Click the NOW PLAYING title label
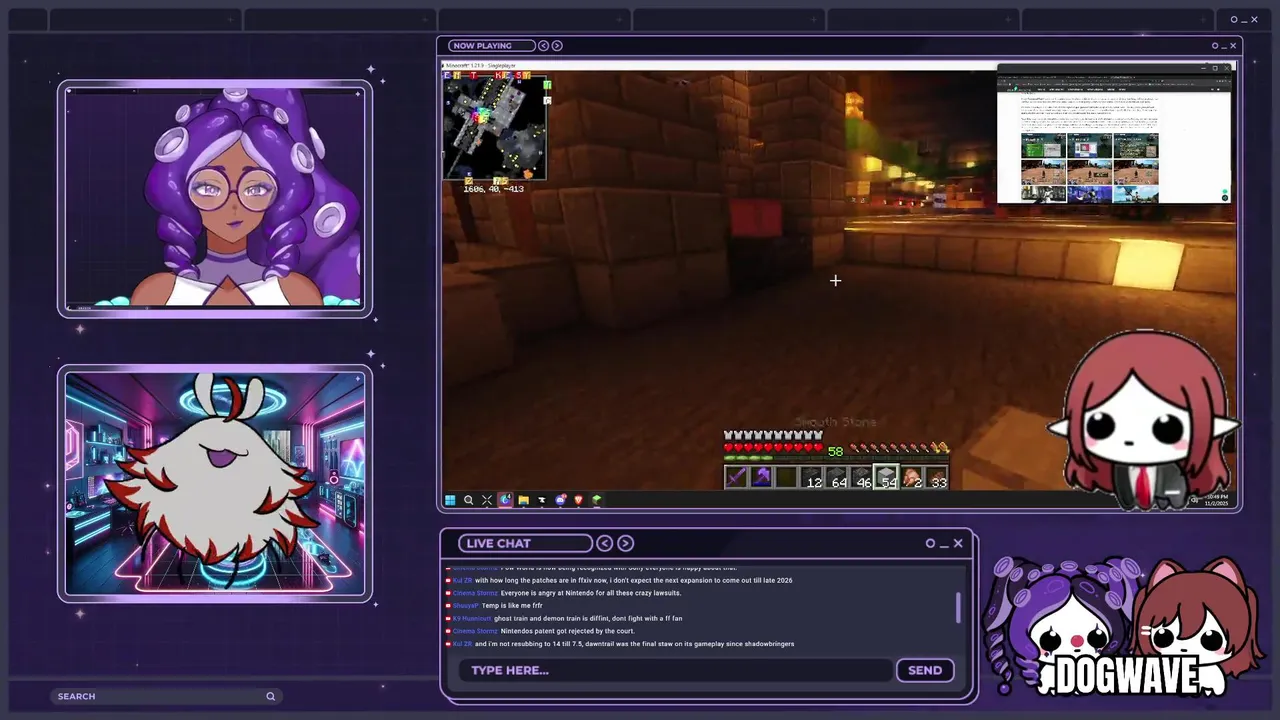Screen dimensions: 1280x720 [x=490, y=45]
